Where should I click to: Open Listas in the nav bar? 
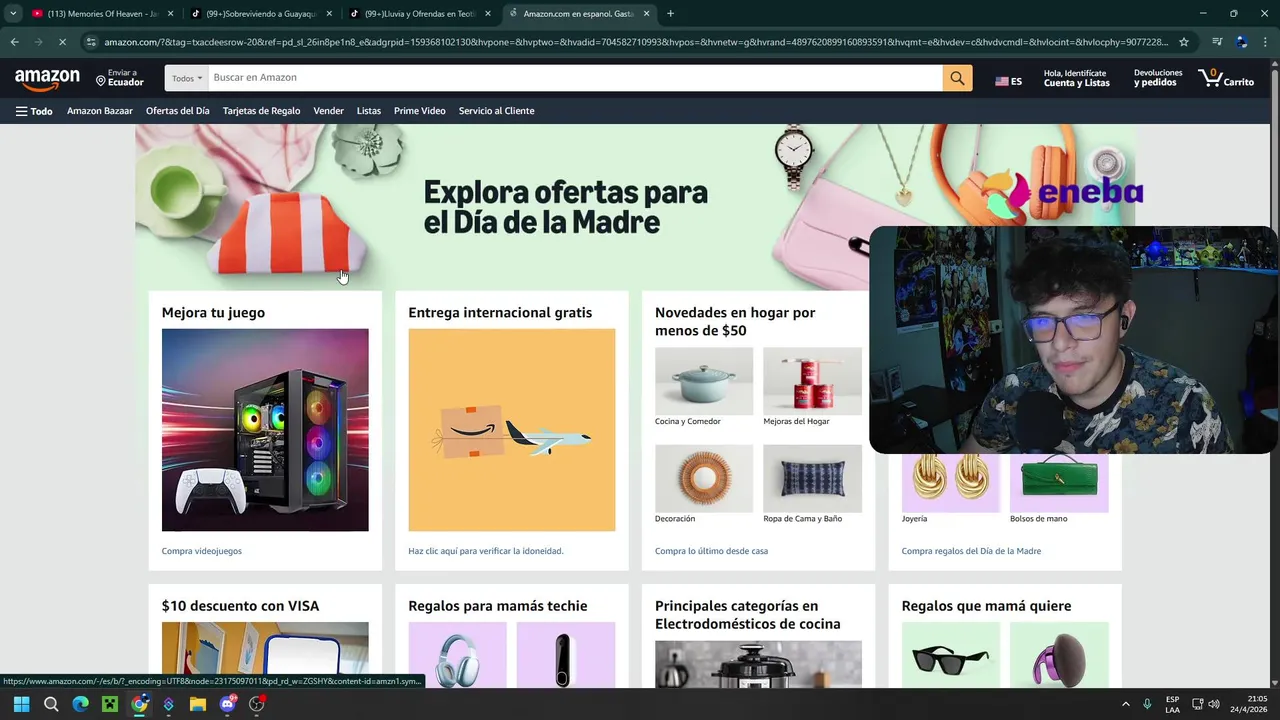pyautogui.click(x=369, y=111)
